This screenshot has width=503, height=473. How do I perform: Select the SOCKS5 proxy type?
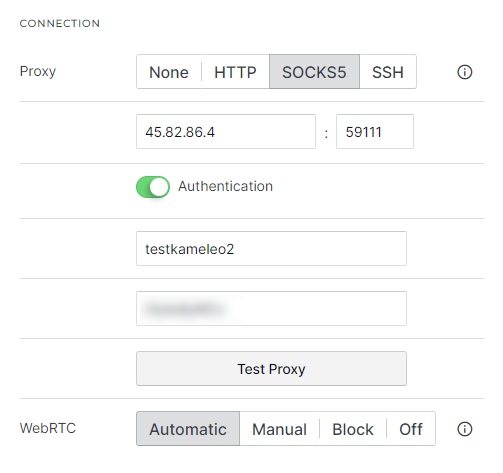314,72
